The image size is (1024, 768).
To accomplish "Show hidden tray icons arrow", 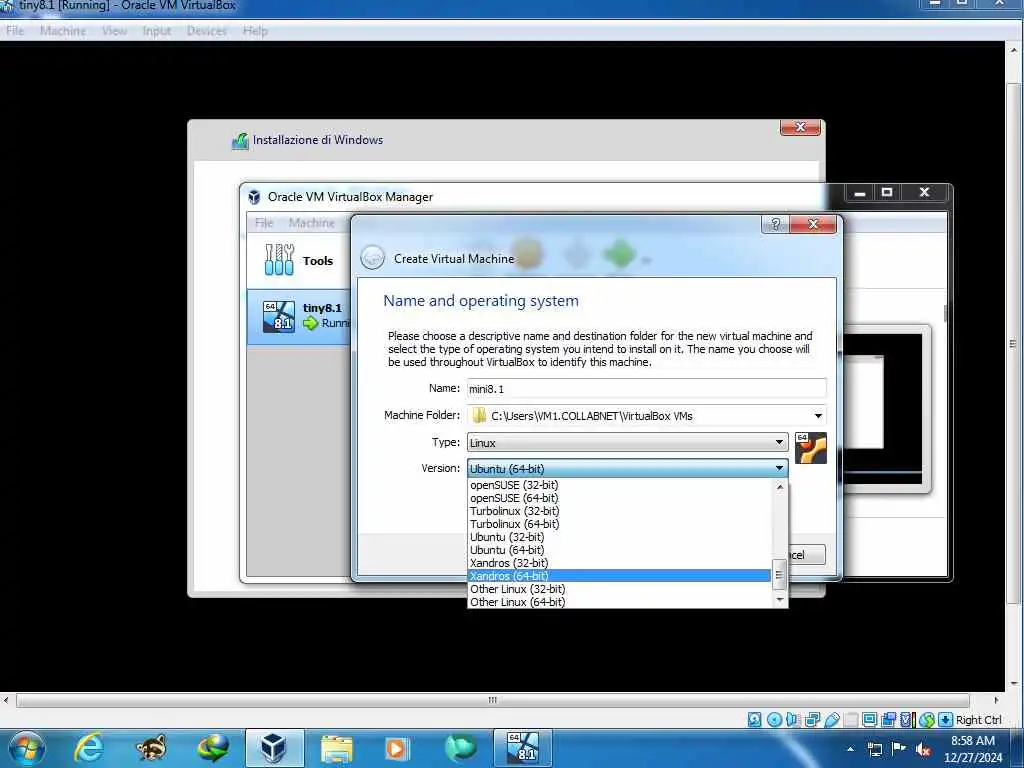I will 850,750.
